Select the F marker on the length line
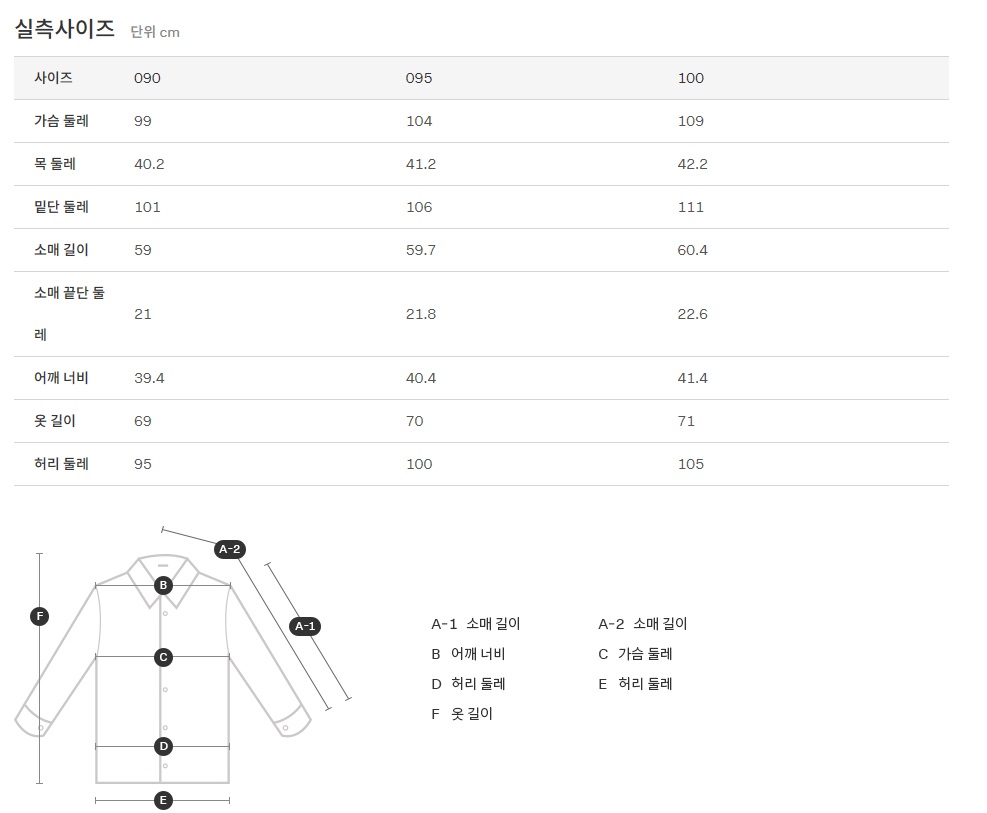The image size is (987, 813). (40, 616)
